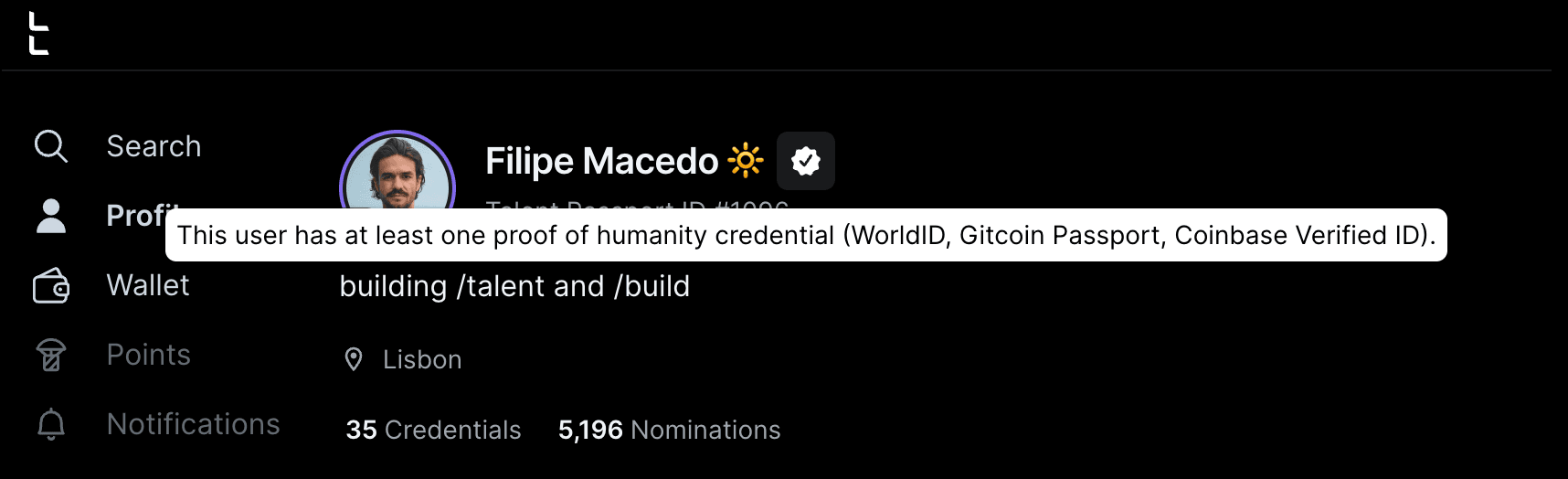View the 5,196 Nominations link

(669, 430)
